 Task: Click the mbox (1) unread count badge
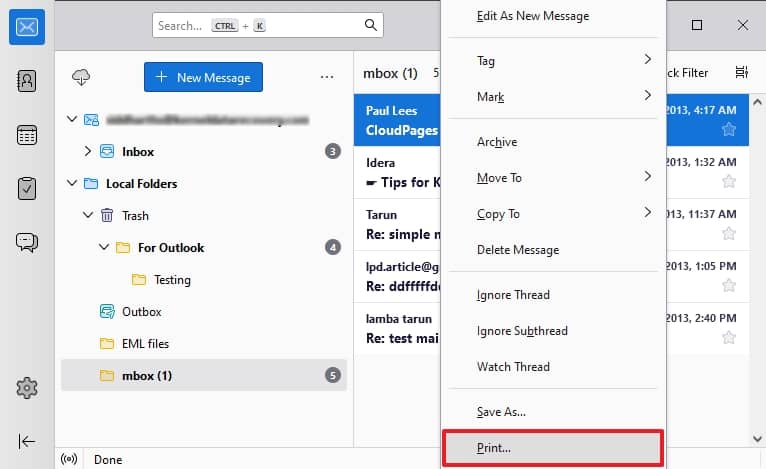[333, 375]
